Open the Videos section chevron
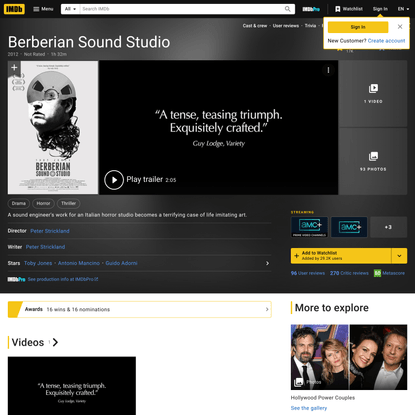 point(55,342)
